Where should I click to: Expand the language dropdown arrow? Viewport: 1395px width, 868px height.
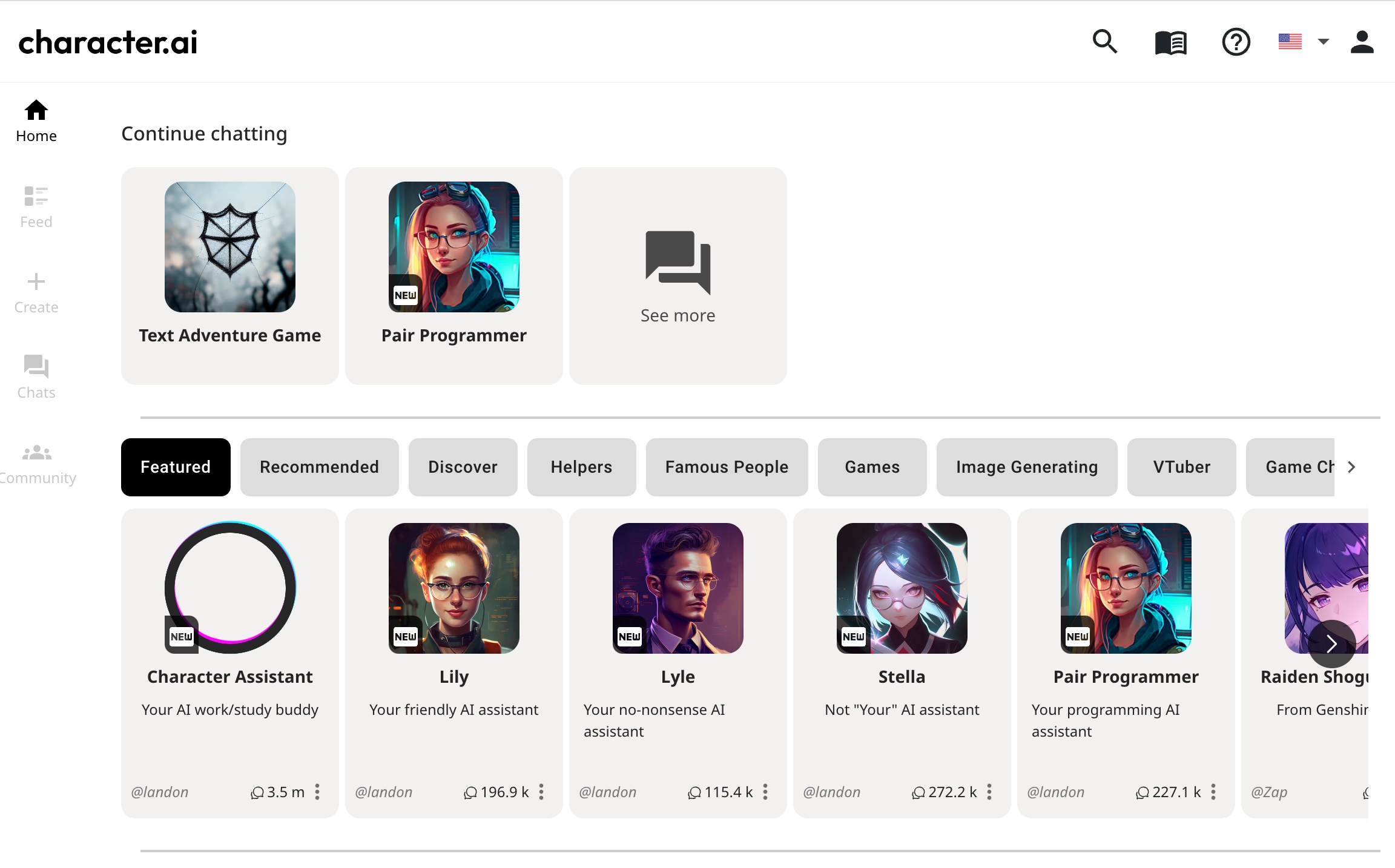[x=1324, y=42]
